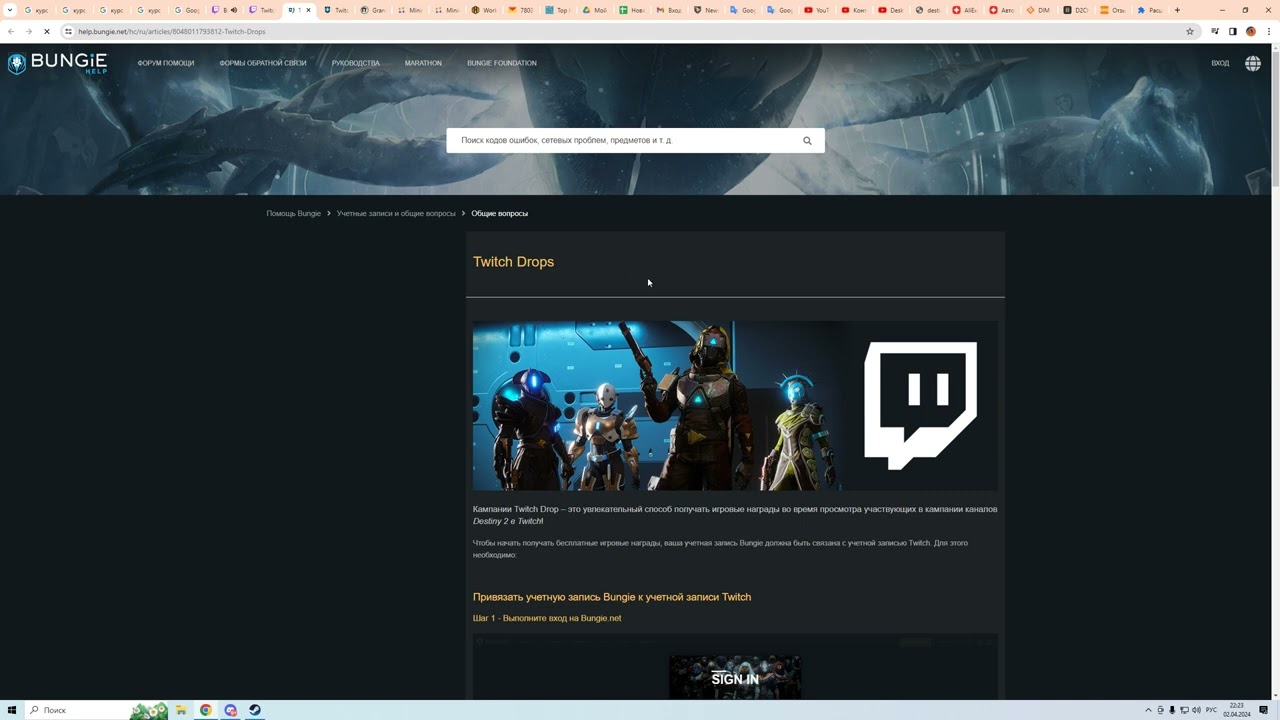Open Общие вопросы breadcrumb
This screenshot has height=720, width=1280.
[x=500, y=213]
